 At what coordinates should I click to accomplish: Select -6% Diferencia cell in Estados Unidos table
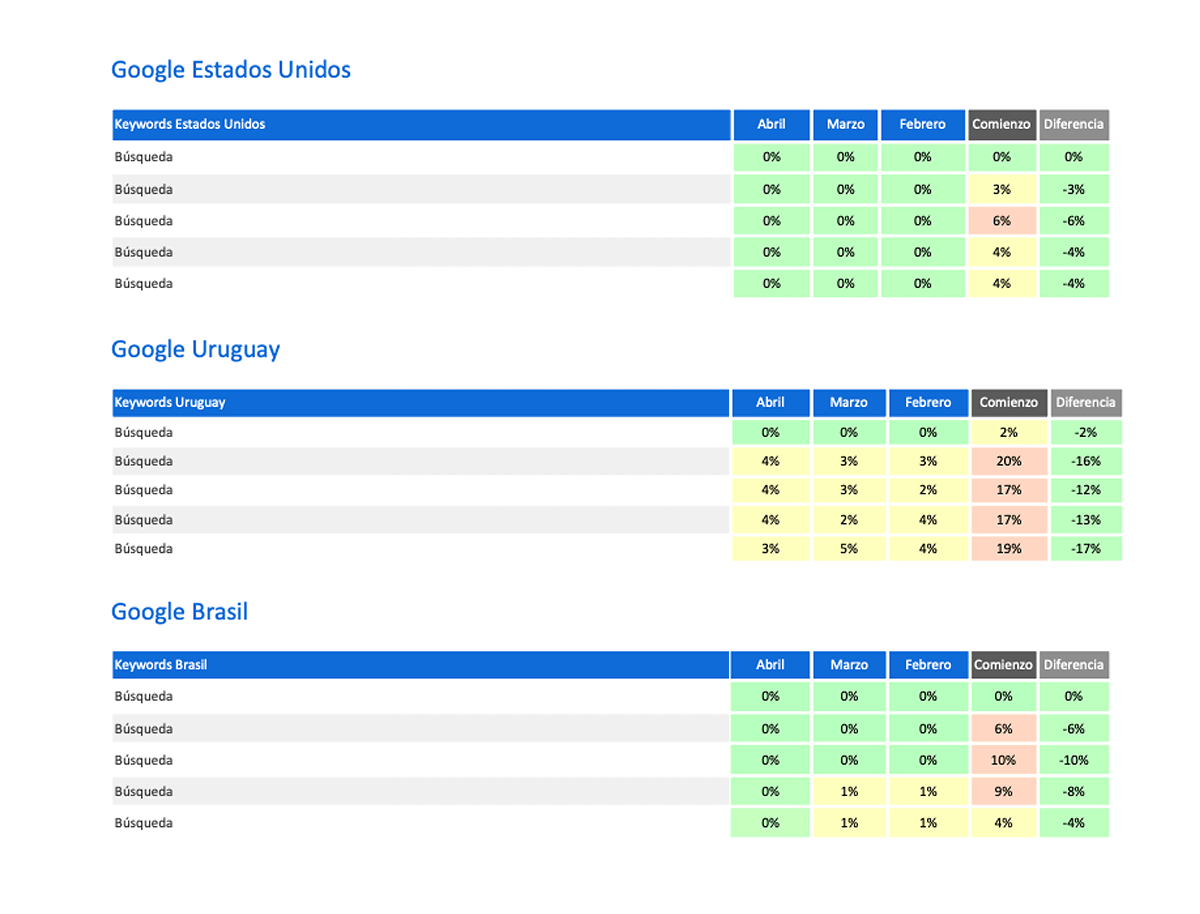[x=1074, y=221]
